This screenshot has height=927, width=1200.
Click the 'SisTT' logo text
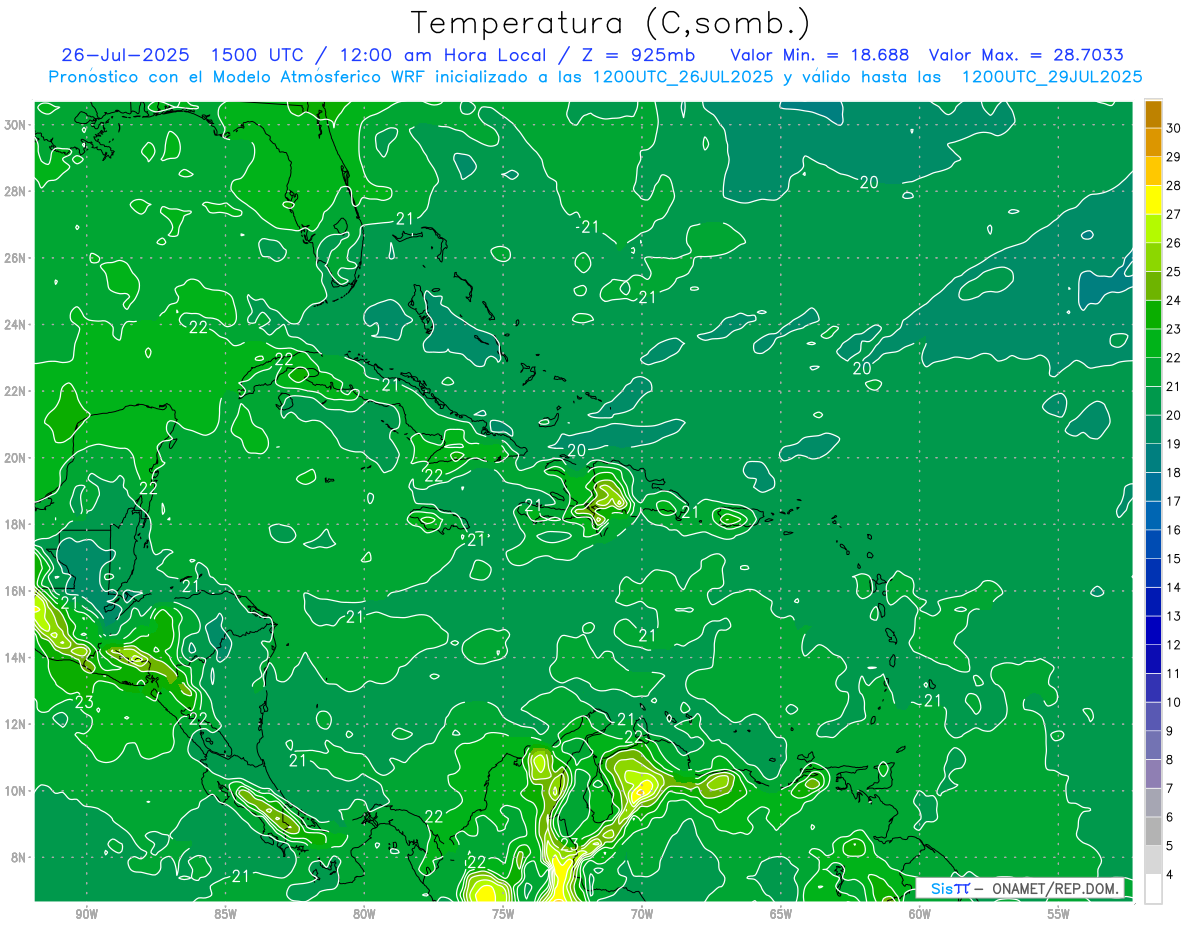950,888
